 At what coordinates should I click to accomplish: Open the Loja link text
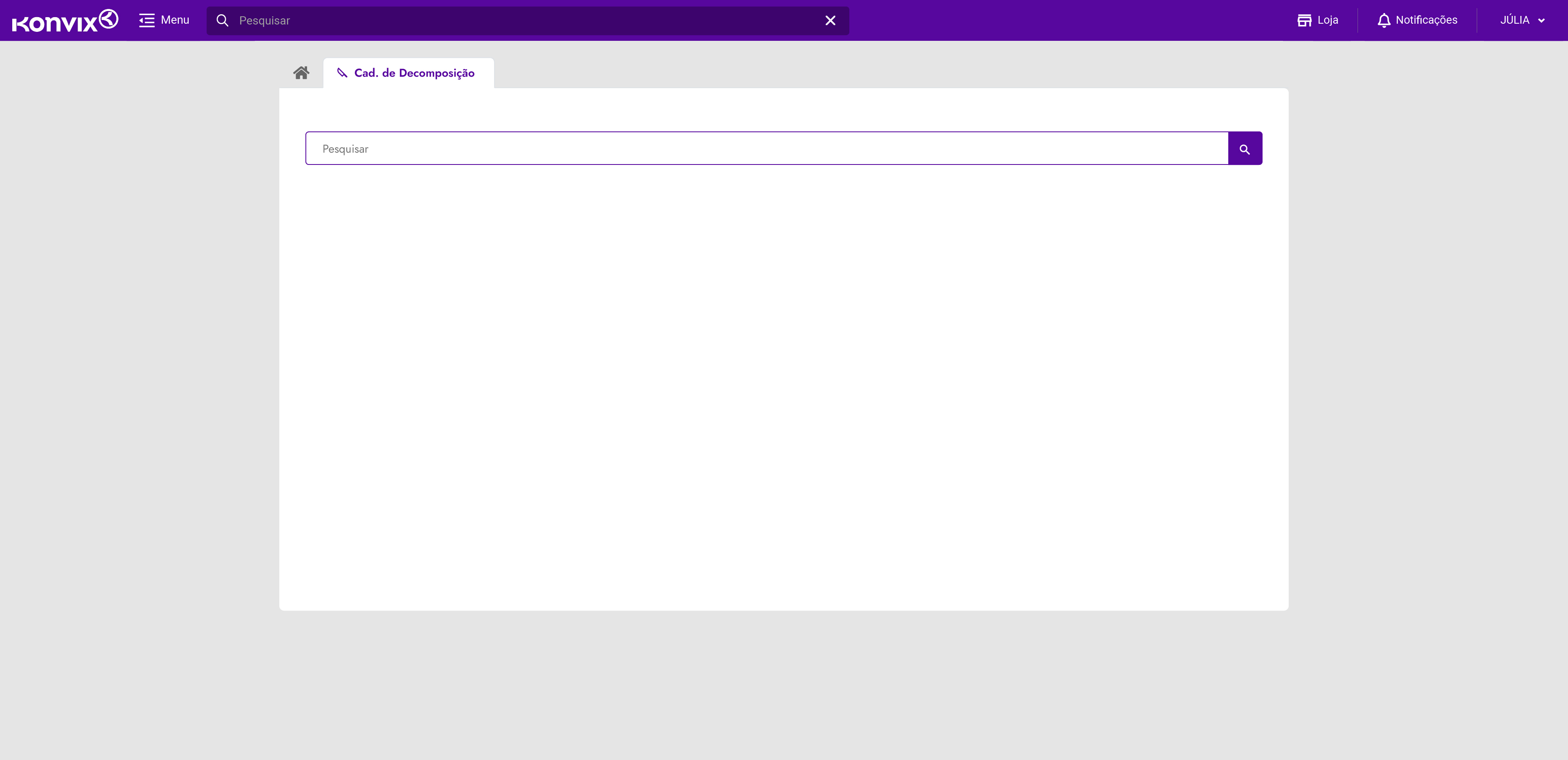pos(1327,20)
